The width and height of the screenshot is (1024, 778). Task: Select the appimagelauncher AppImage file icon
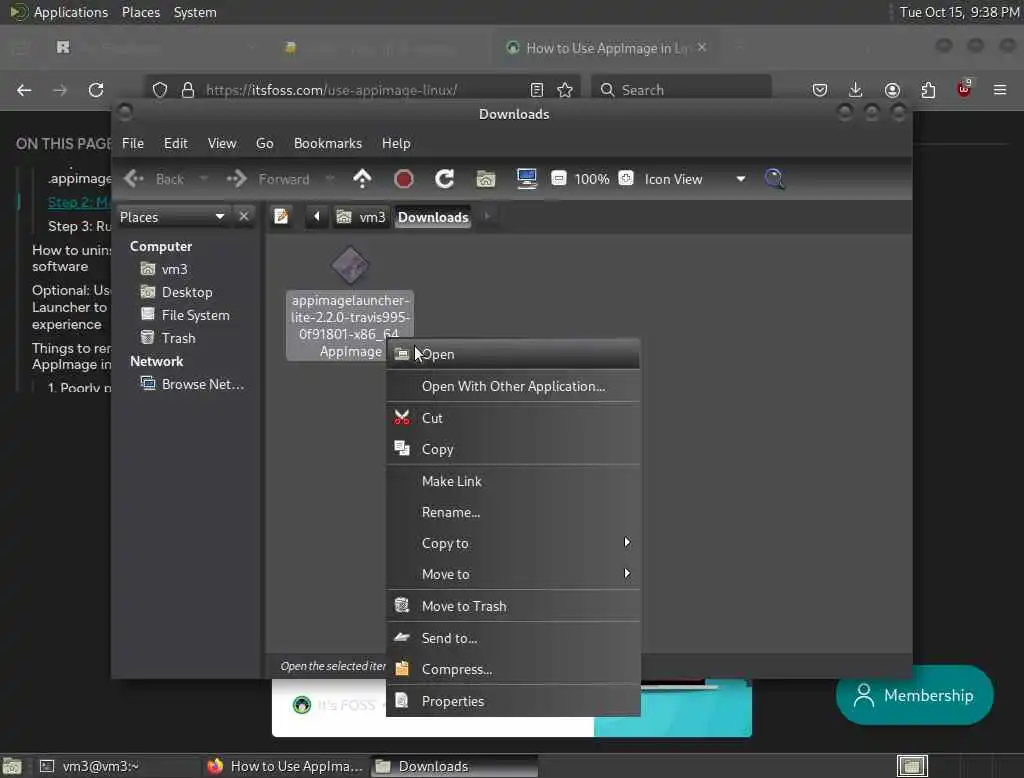(350, 265)
